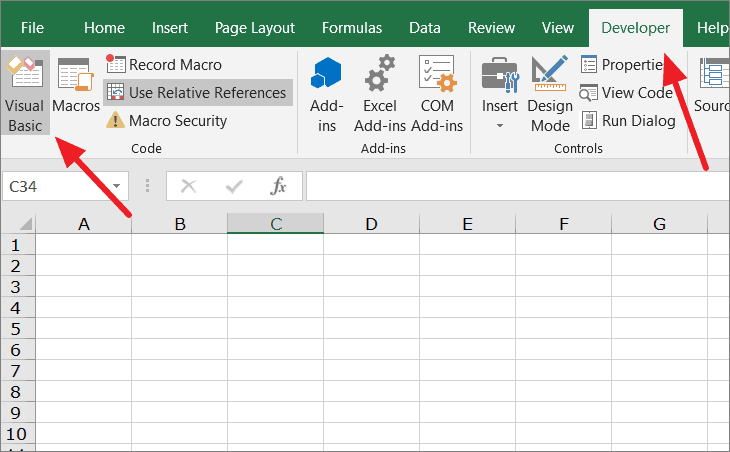
Task: Select row 9 header
Action: coord(18,412)
